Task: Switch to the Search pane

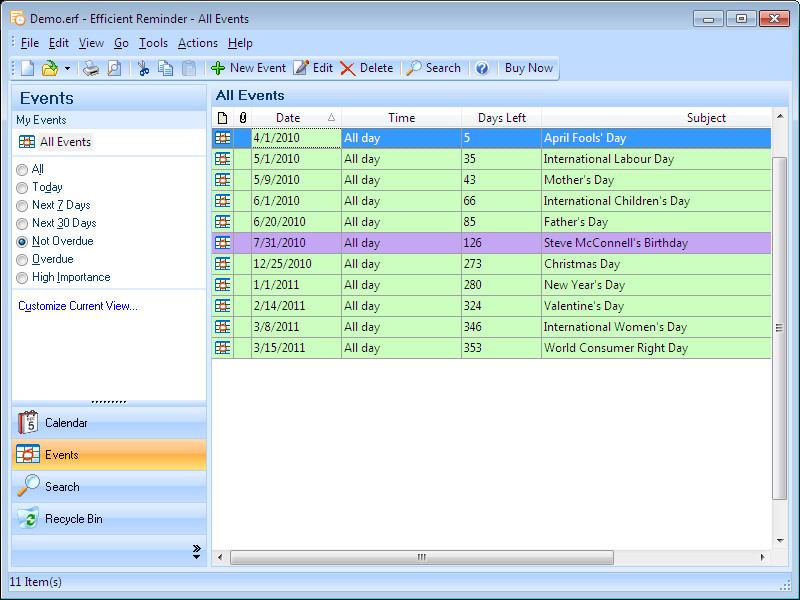Action: pyautogui.click(x=109, y=487)
